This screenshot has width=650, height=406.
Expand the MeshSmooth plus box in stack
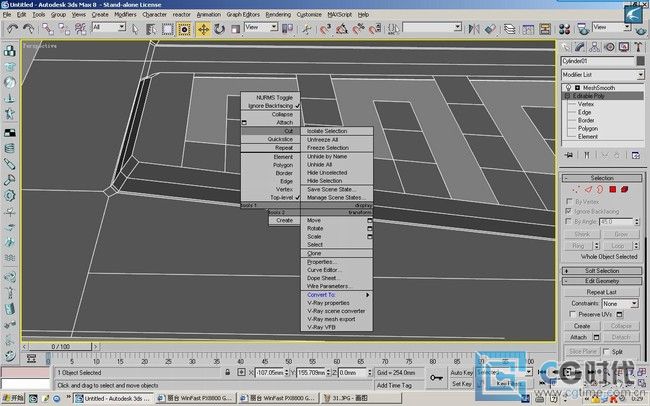coord(577,88)
